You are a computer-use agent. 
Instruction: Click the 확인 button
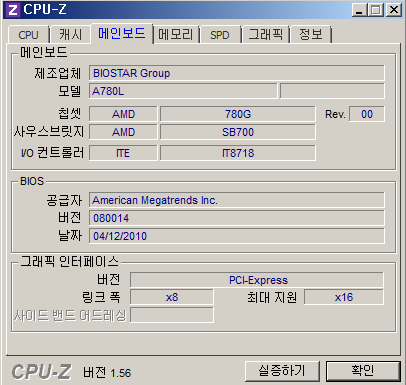point(363,371)
